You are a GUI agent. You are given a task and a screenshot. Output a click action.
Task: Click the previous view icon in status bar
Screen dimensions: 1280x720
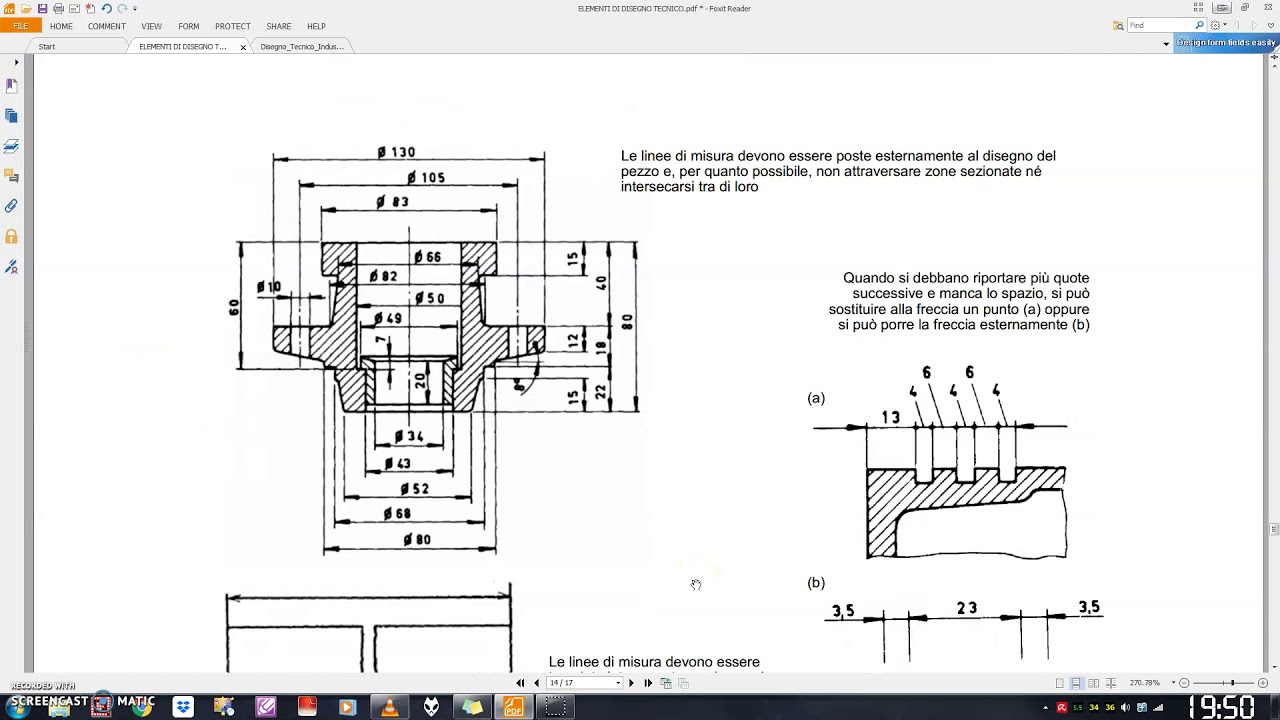(666, 683)
